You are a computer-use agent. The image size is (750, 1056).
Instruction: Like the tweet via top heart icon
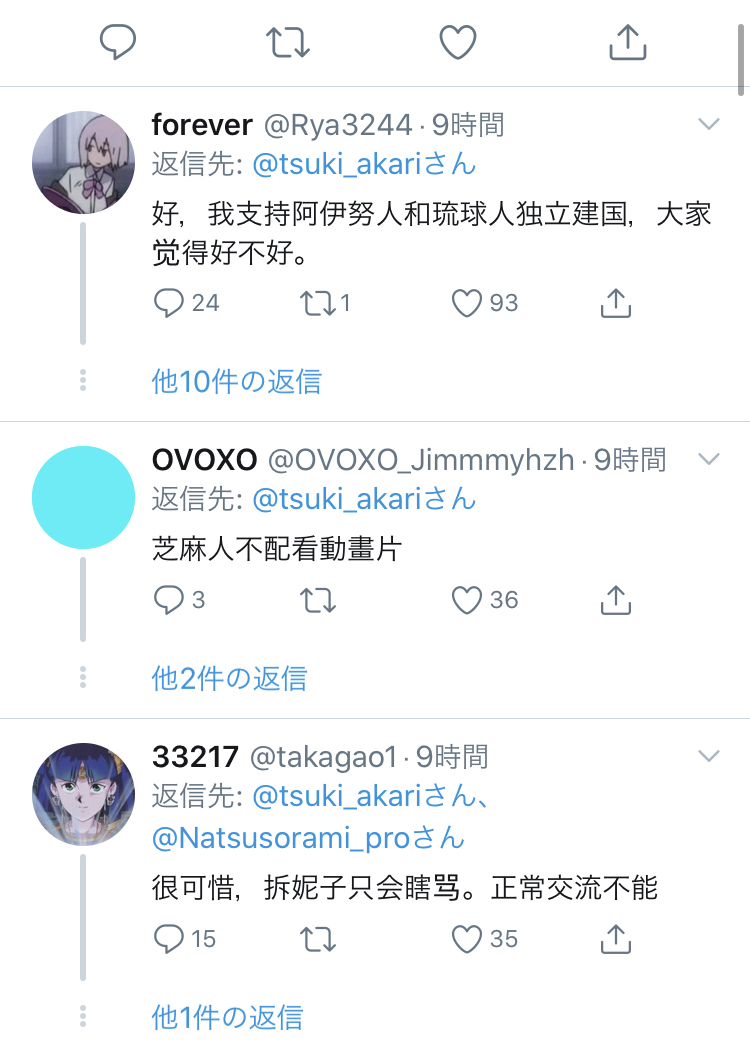click(x=458, y=42)
